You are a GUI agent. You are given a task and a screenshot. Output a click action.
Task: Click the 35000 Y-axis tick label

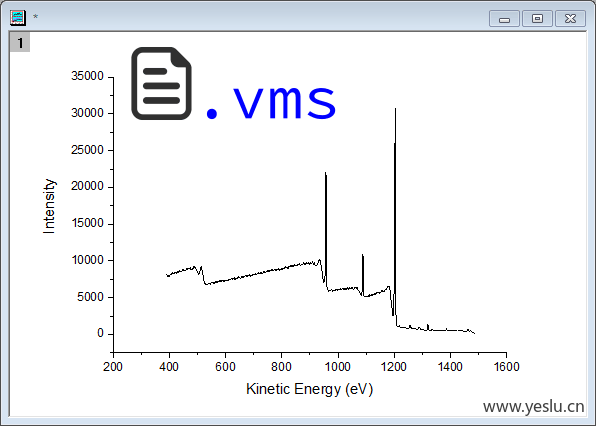click(x=87, y=76)
